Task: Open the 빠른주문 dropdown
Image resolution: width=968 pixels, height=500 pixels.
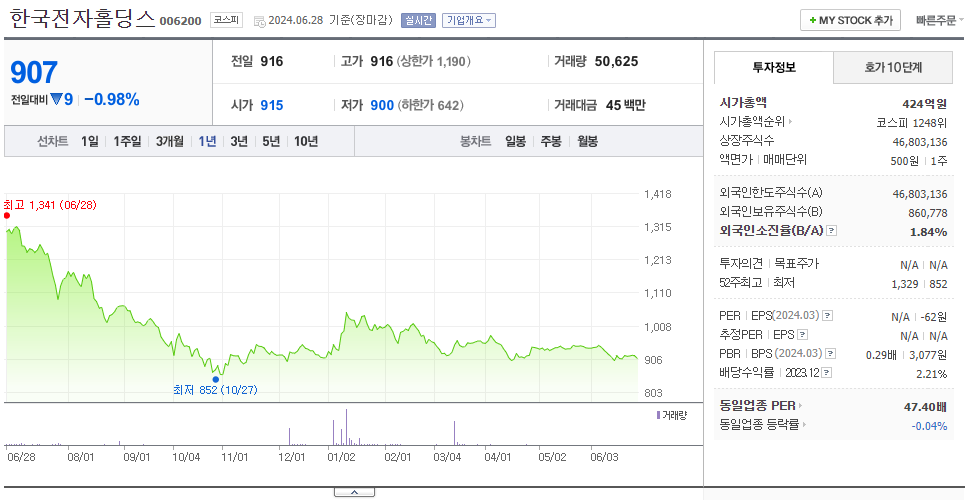Action: [940, 20]
